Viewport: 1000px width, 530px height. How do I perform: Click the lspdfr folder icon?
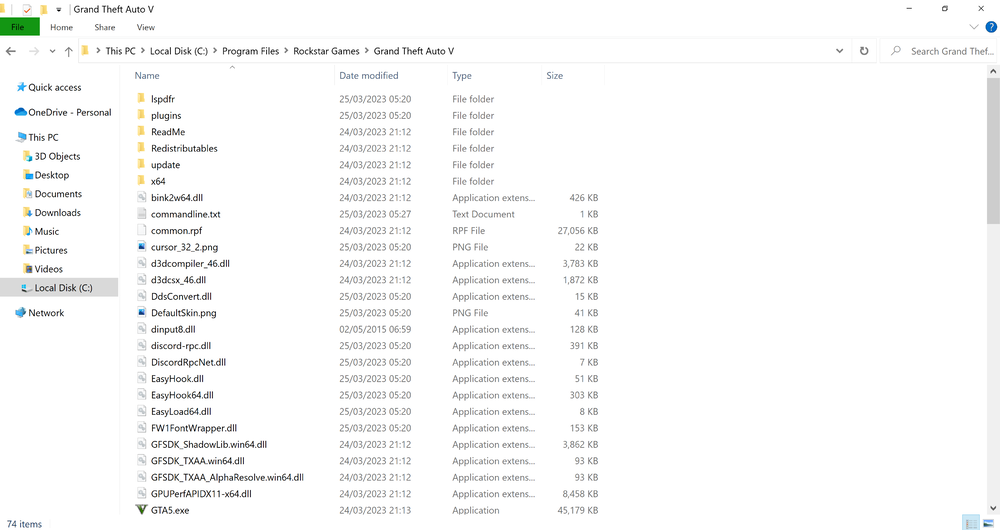(142, 98)
